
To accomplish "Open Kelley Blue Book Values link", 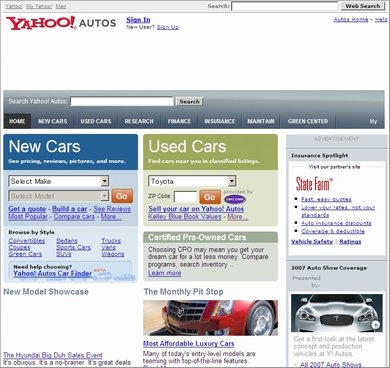I will coord(185,217).
